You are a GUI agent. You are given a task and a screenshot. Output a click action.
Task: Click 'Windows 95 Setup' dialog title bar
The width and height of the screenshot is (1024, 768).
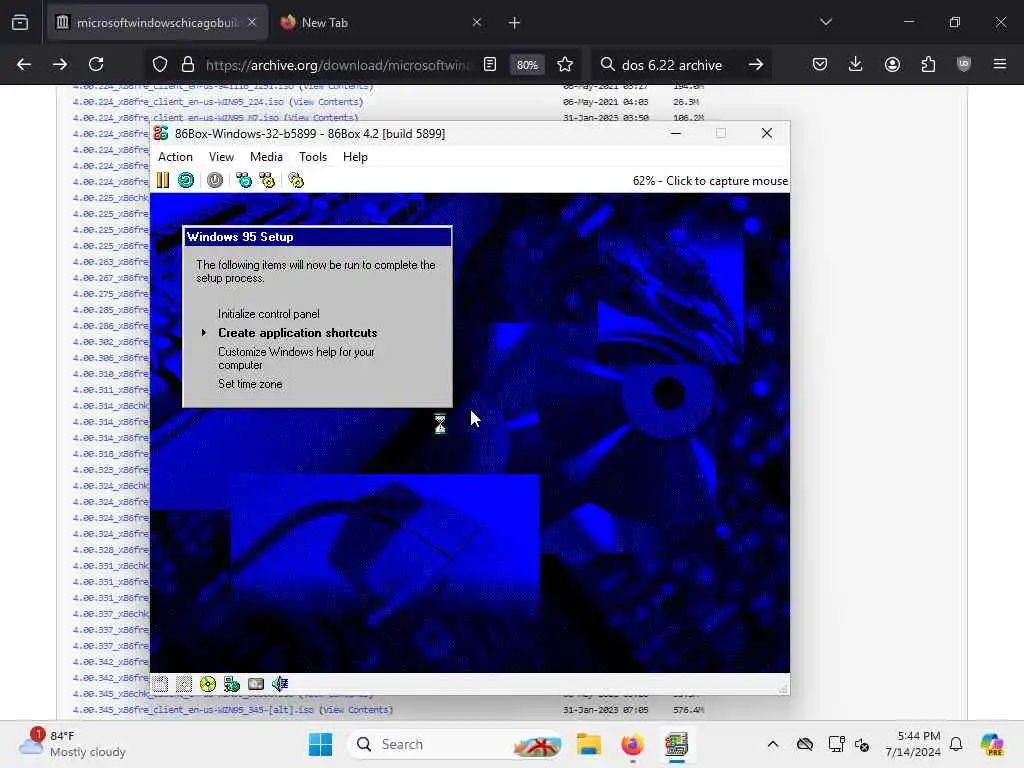(317, 237)
